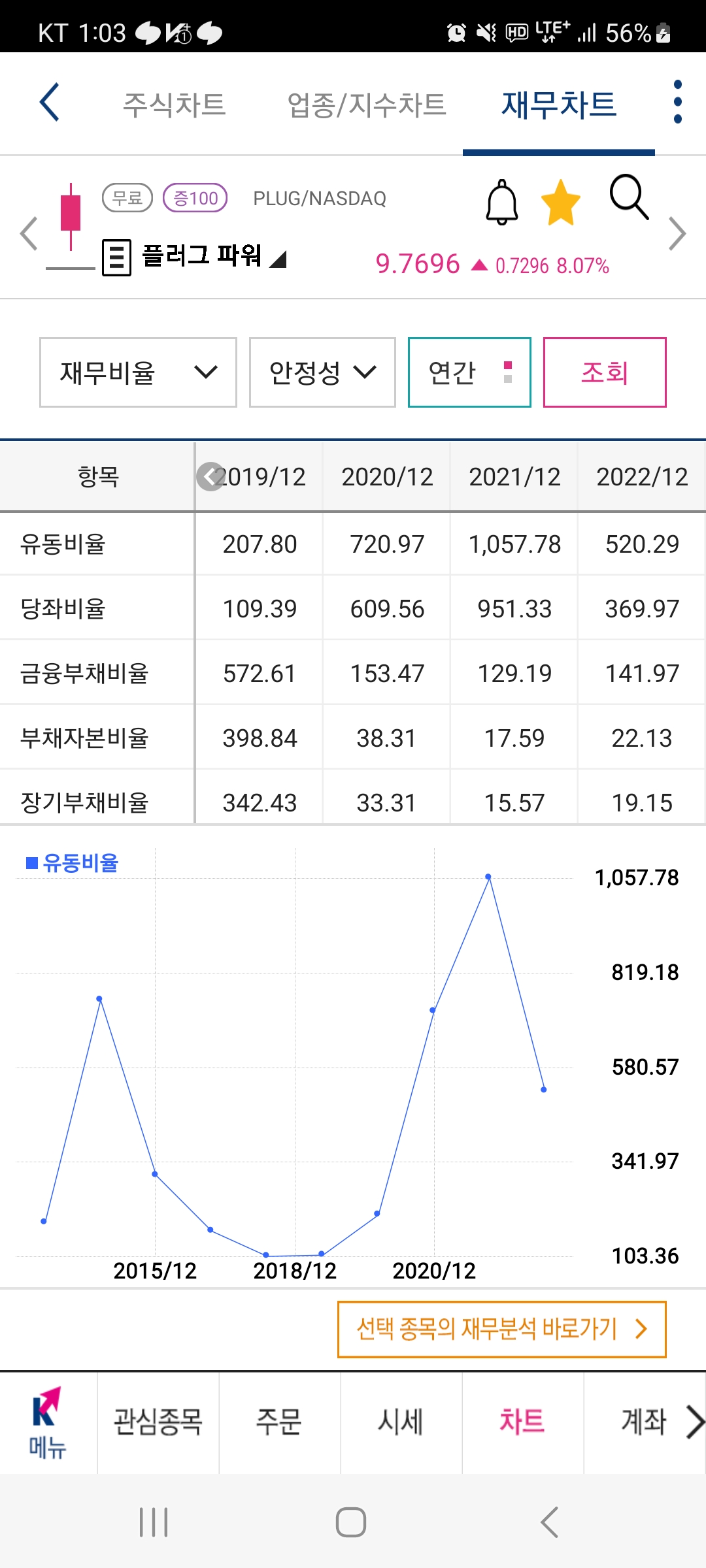The width and height of the screenshot is (706, 1568).
Task: Select the 부채자본비율 row label
Action: pyautogui.click(x=84, y=738)
